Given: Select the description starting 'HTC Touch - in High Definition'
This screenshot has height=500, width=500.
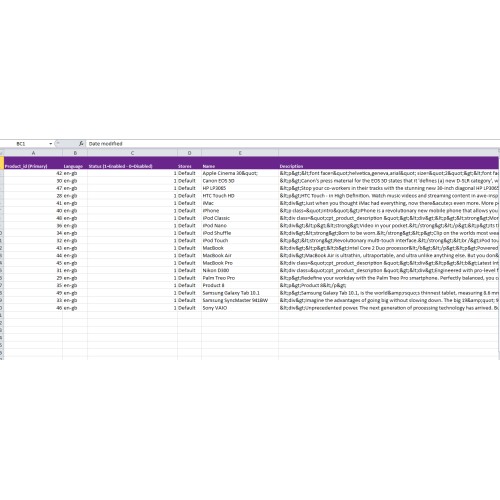Looking at the screenshot, I should click(389, 196).
